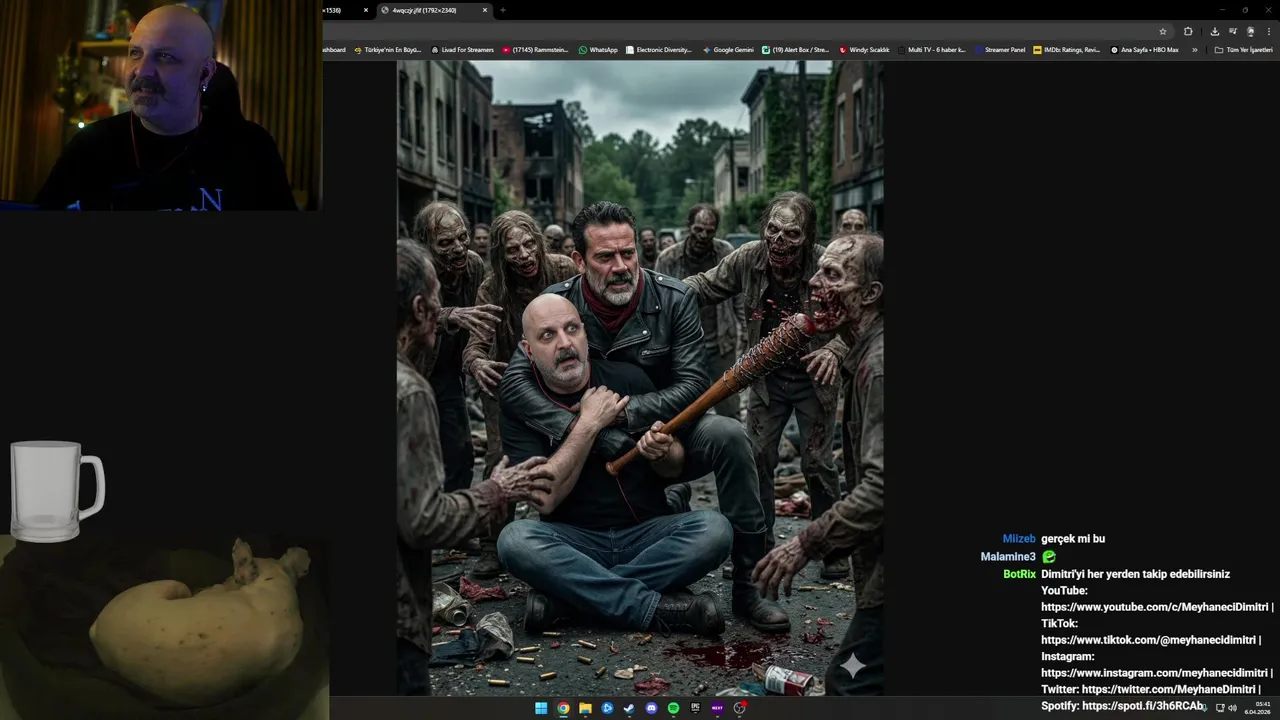Open the Ana Sayfa • HBO Max bookmark
Viewport: 1280px width, 720px height.
[x=1145, y=49]
